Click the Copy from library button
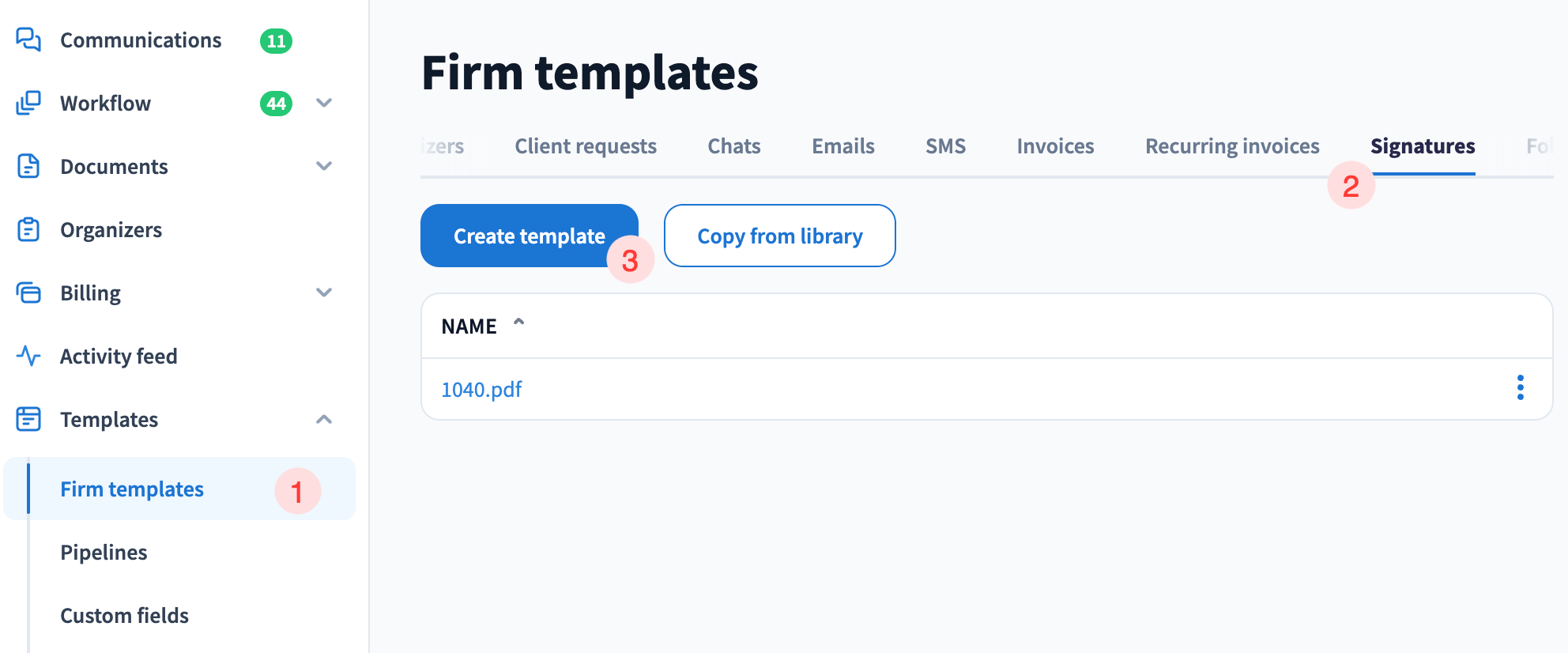1568x653 pixels. (x=779, y=236)
